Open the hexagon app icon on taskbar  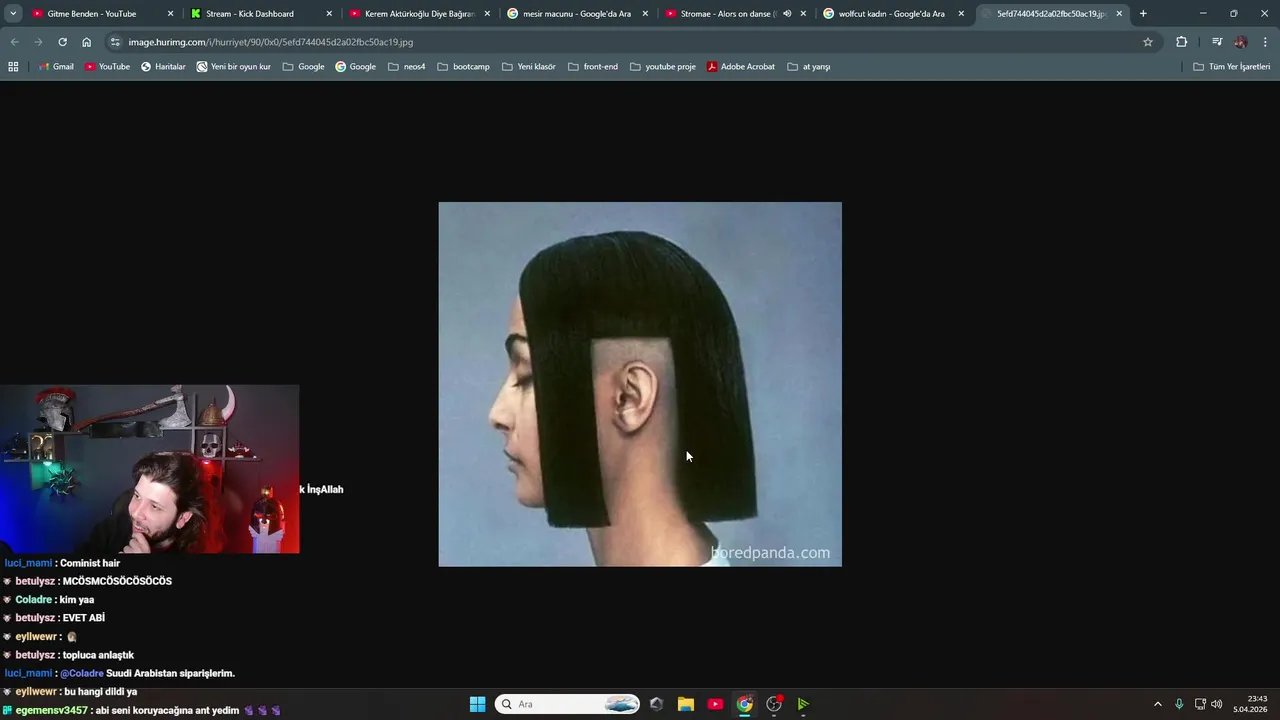(656, 704)
